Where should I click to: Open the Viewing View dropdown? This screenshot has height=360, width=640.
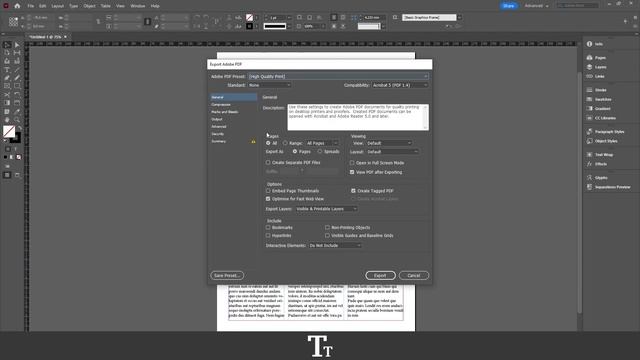point(389,143)
